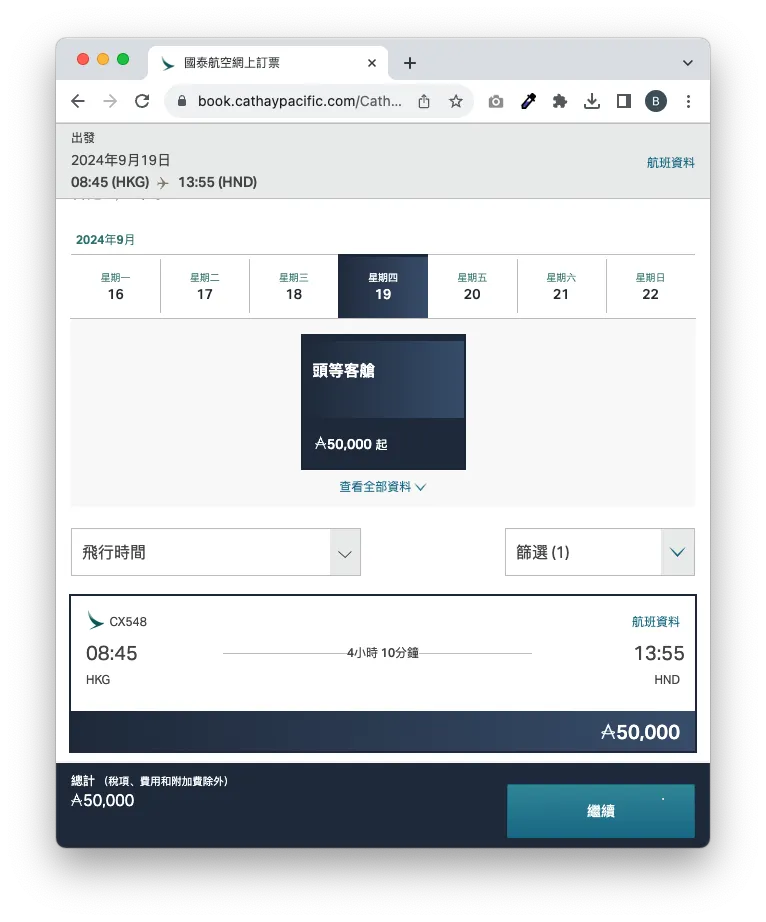Viewport: 766px width, 922px height.
Task: Select 星期四 19 date
Action: pos(383,286)
